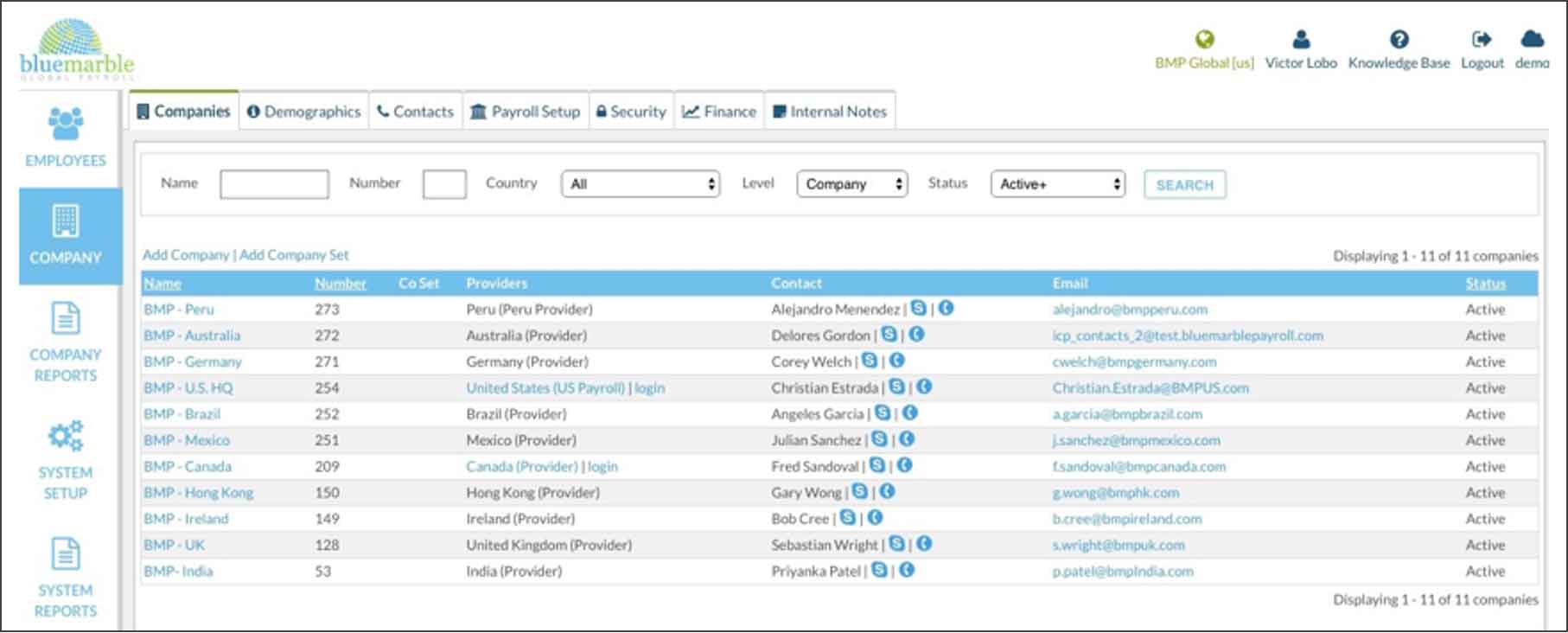The image size is (1568, 633).
Task: Click in the Number search field
Action: pyautogui.click(x=444, y=184)
